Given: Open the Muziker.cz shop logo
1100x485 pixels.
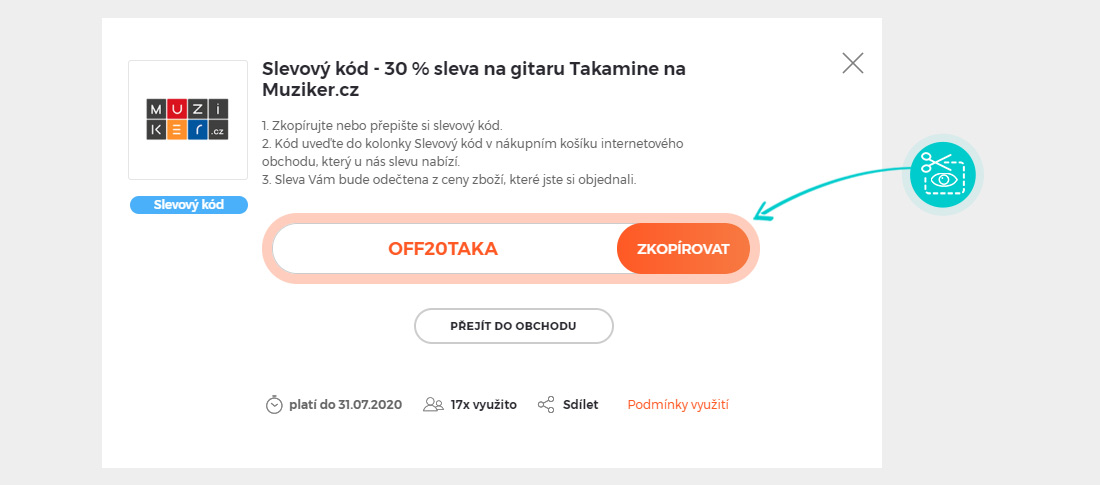Looking at the screenshot, I should click(188, 120).
